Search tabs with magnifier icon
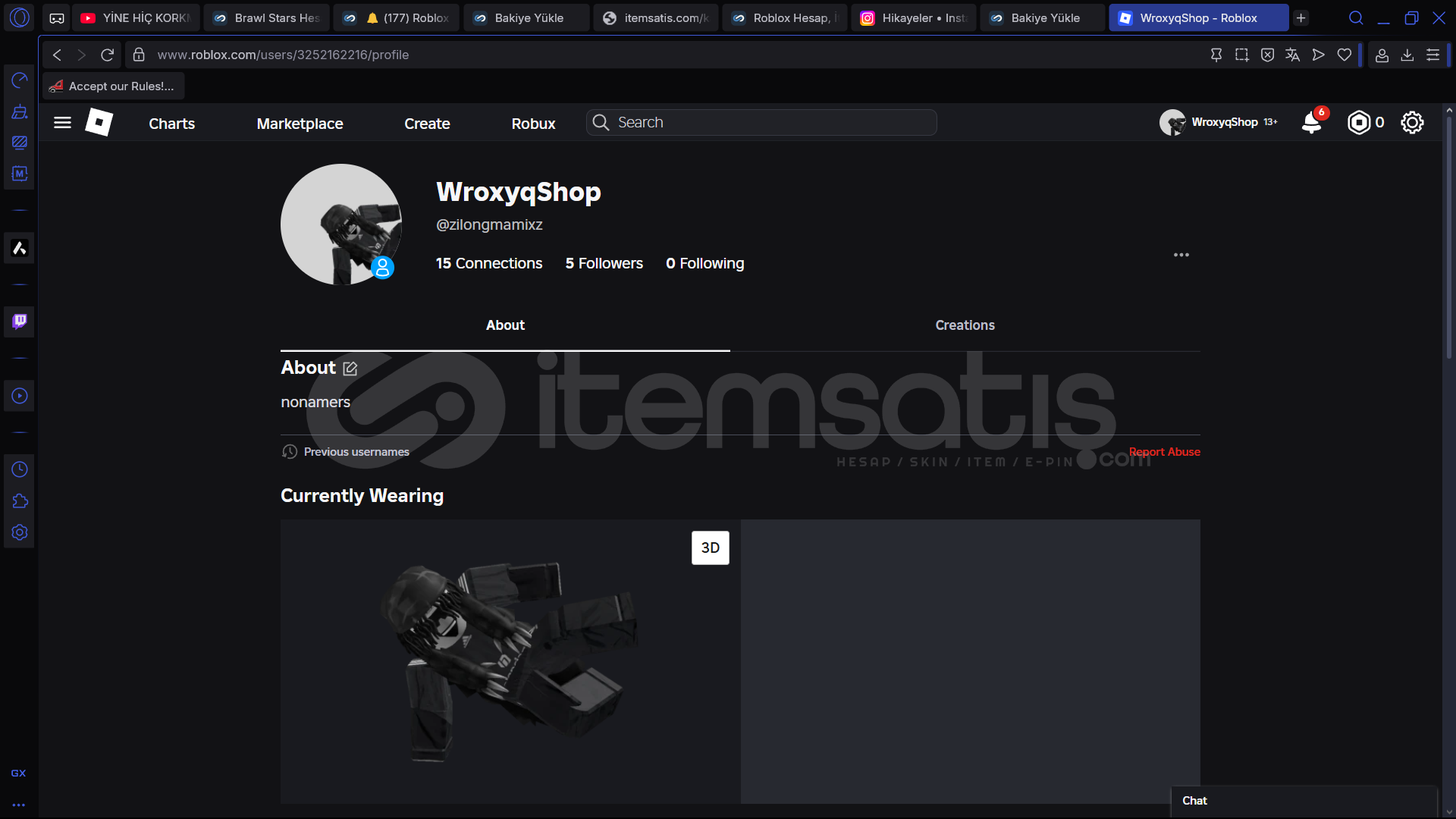This screenshot has width=1456, height=819. [x=1356, y=17]
